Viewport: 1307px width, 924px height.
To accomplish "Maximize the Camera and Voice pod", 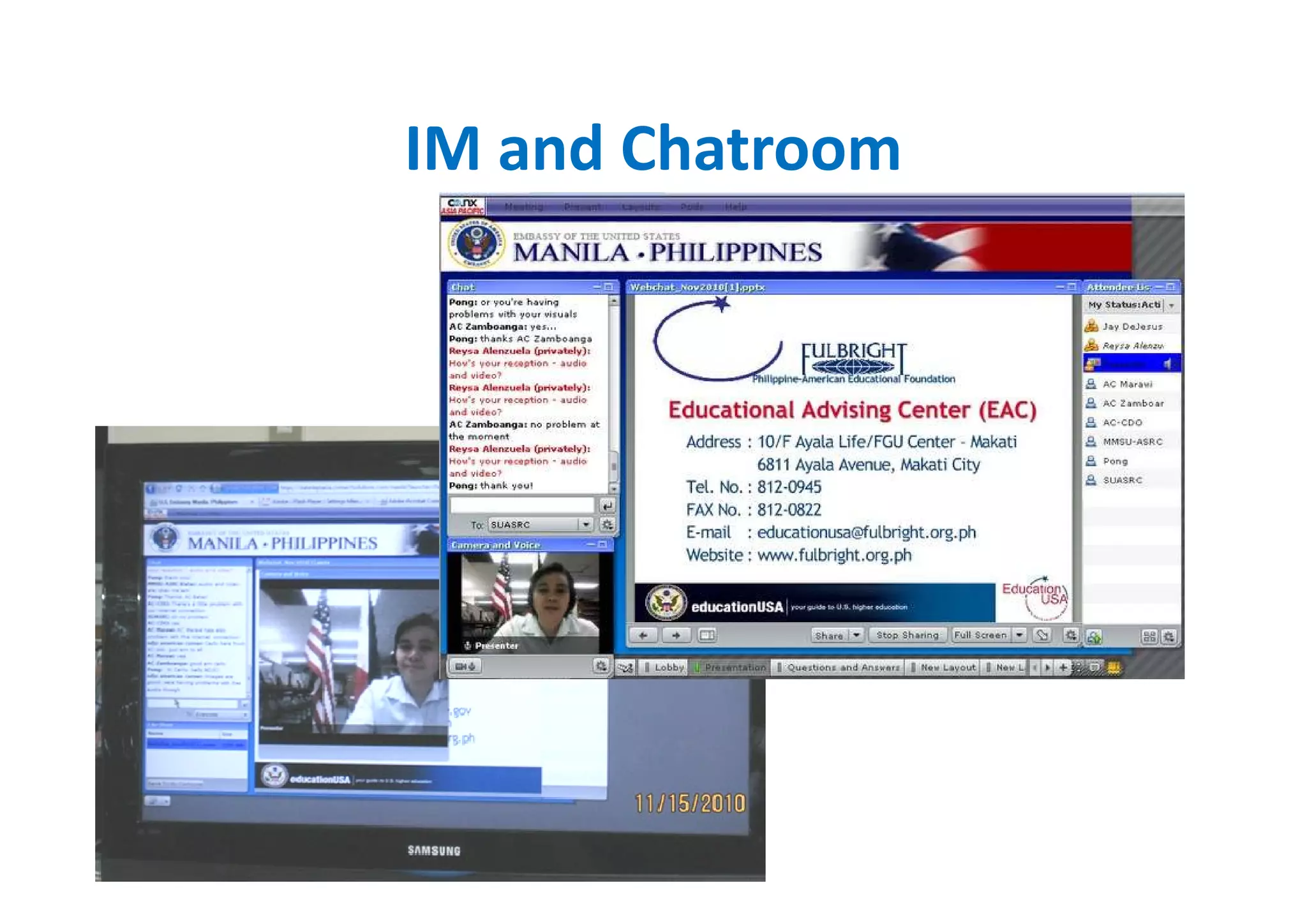I will coord(602,544).
